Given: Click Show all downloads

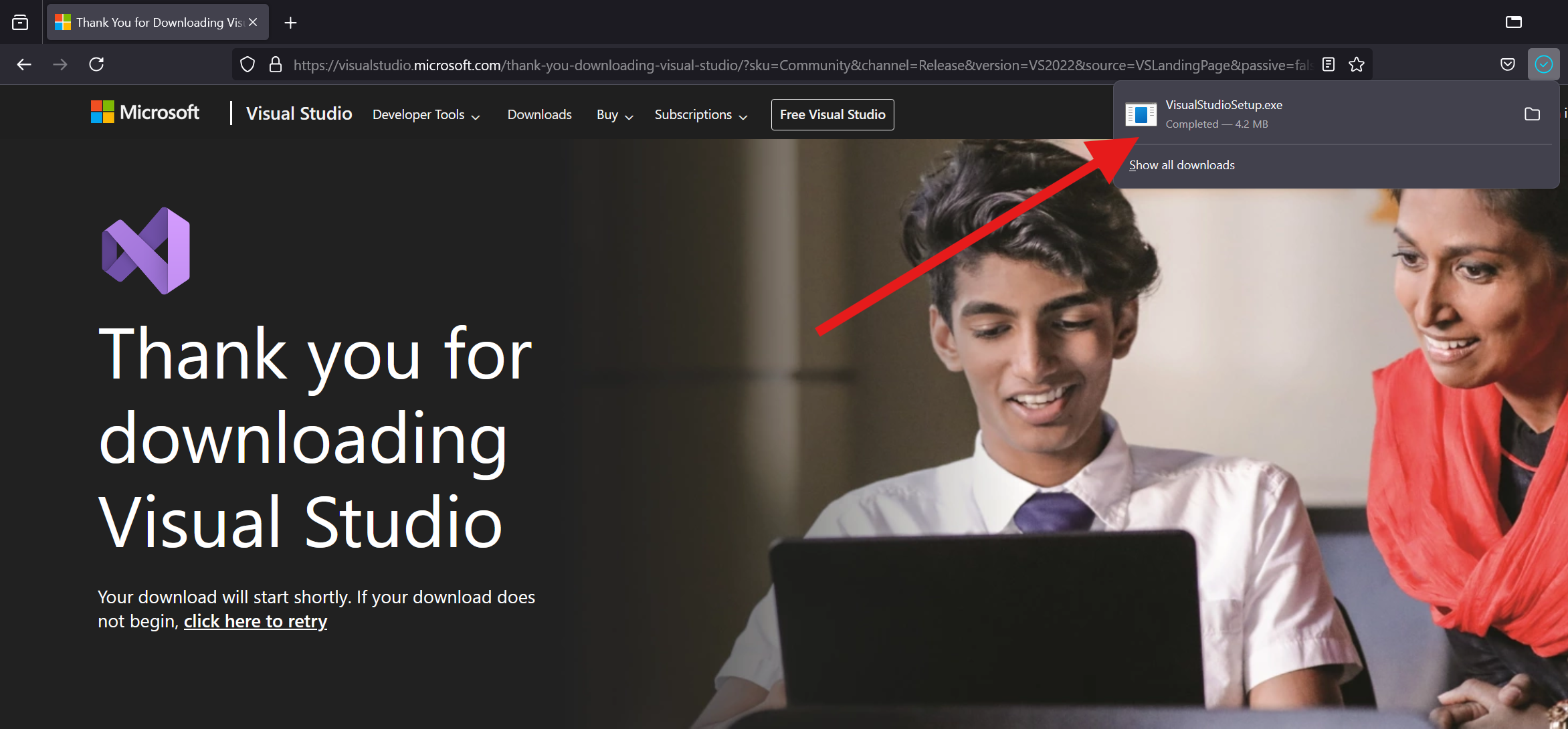Looking at the screenshot, I should [1181, 165].
